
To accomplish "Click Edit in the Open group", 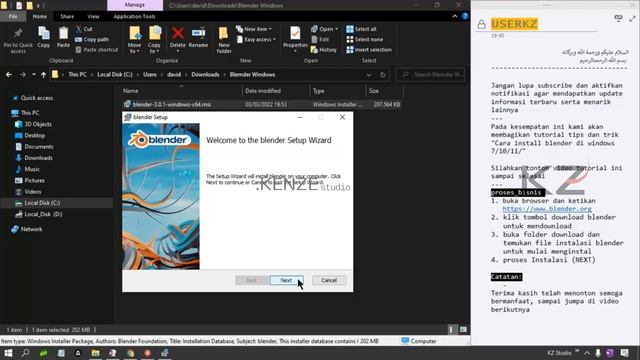I will (x=320, y=40).
